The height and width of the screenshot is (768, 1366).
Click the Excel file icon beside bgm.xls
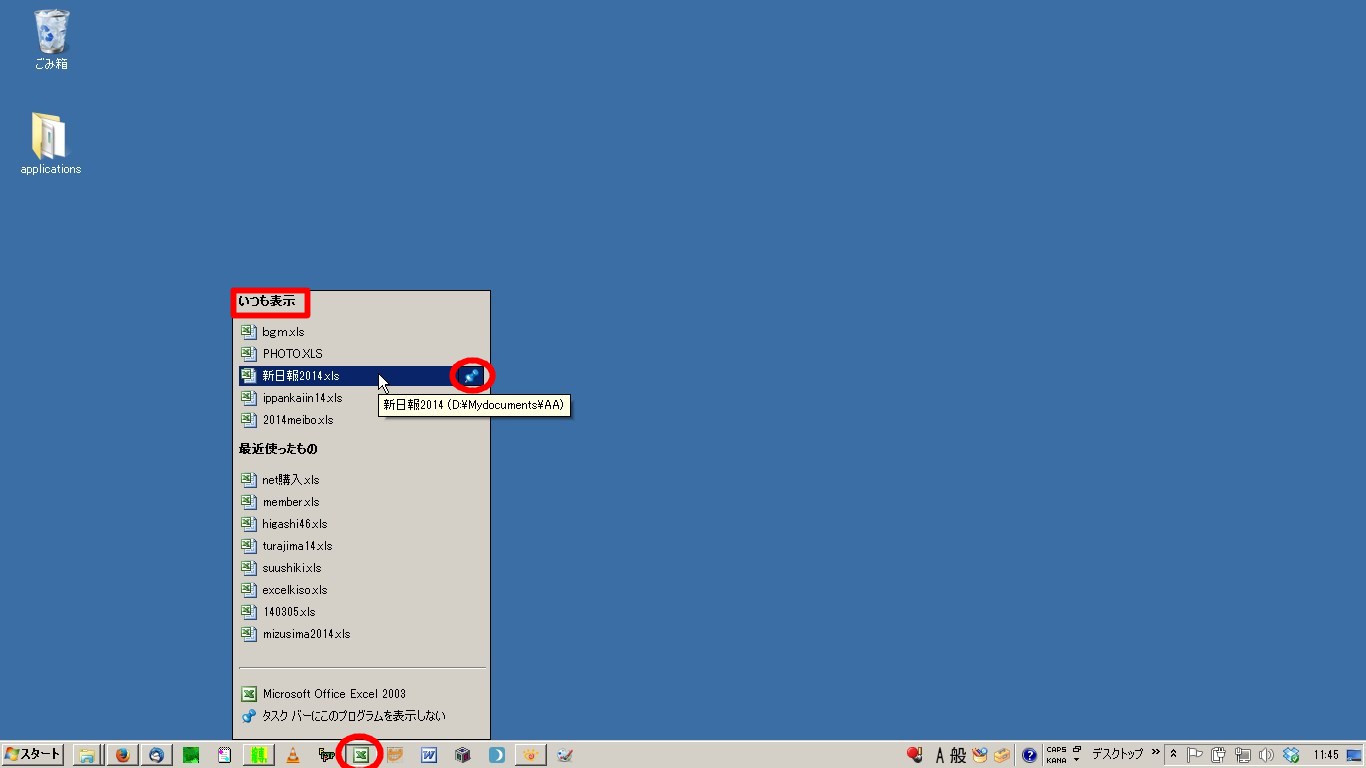coord(249,332)
